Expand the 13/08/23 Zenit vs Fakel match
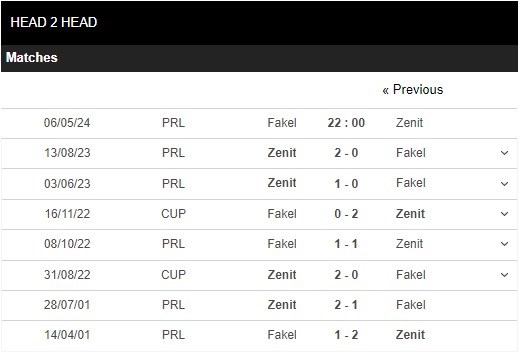The width and height of the screenshot is (519, 362). (504, 153)
